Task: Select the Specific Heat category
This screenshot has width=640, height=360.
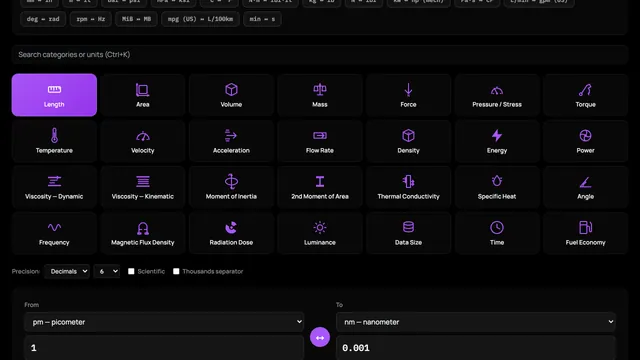Action: point(497,187)
